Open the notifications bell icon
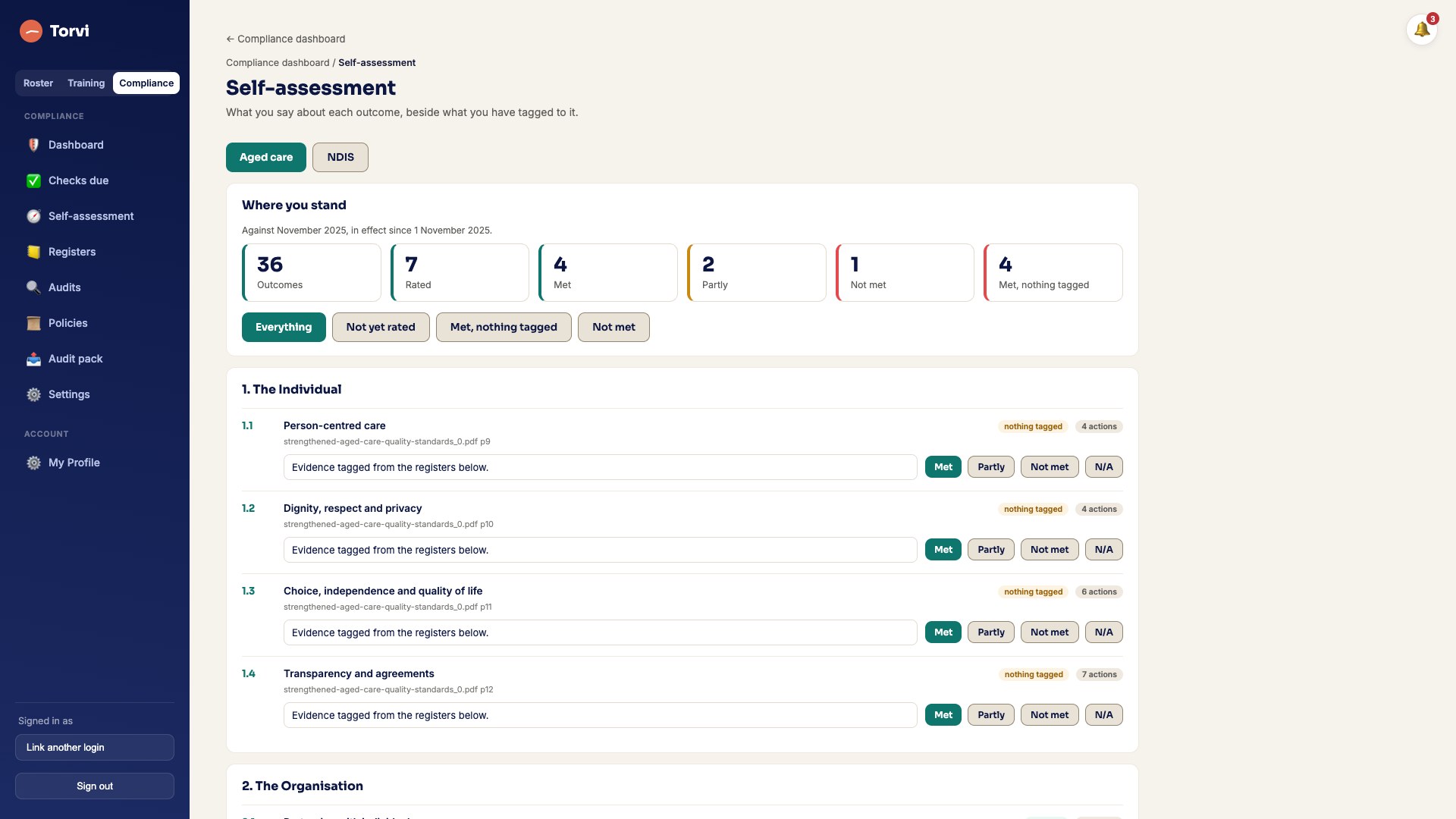1456x819 pixels. (1421, 30)
